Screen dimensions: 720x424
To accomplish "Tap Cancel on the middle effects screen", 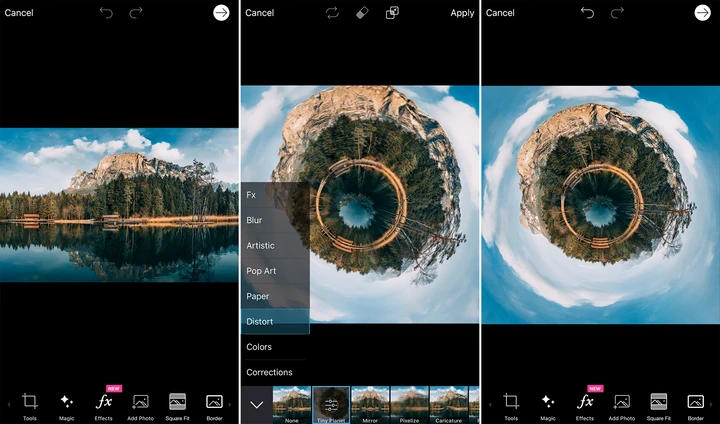I will [259, 13].
